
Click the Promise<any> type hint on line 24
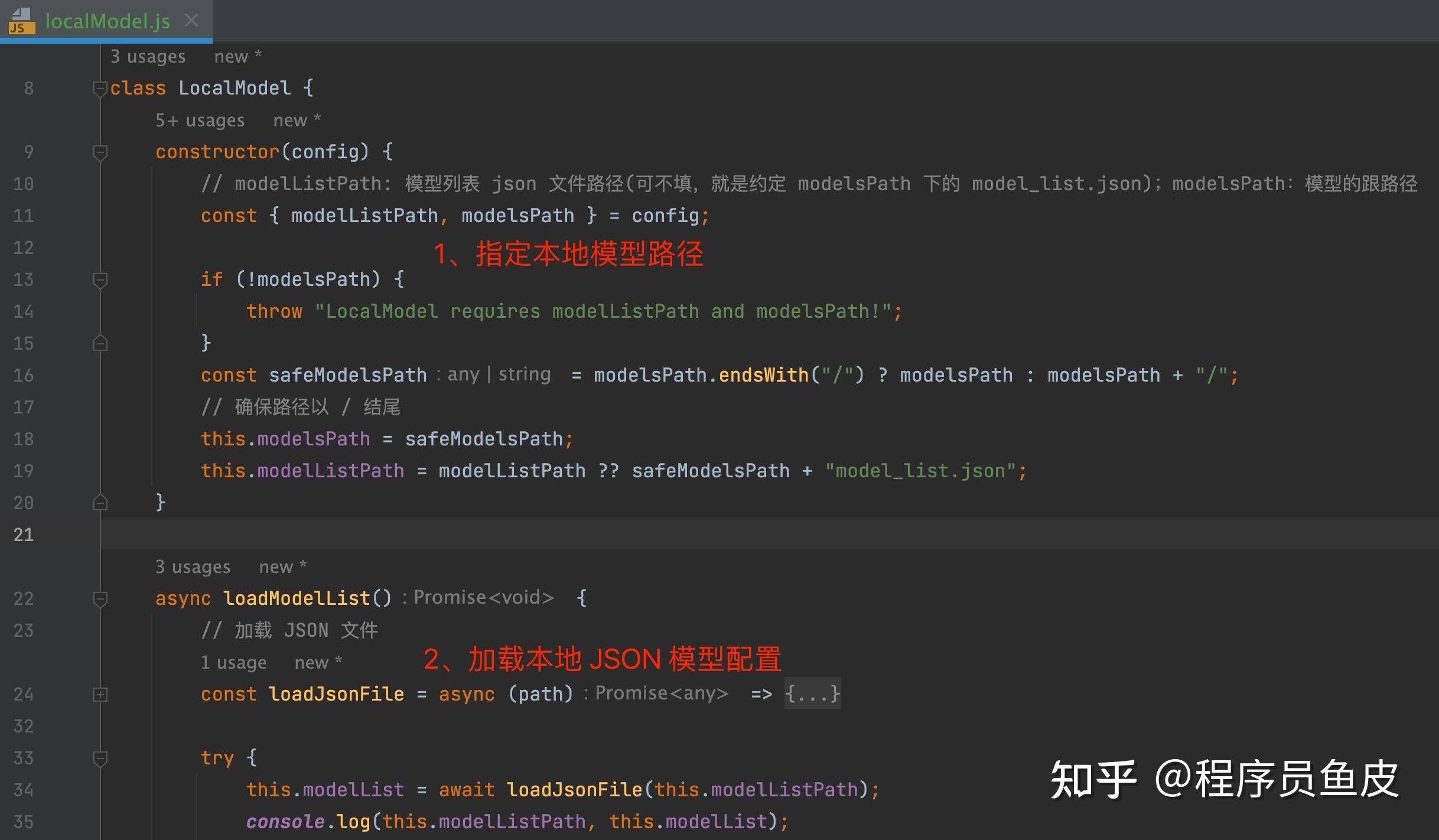pos(662,694)
